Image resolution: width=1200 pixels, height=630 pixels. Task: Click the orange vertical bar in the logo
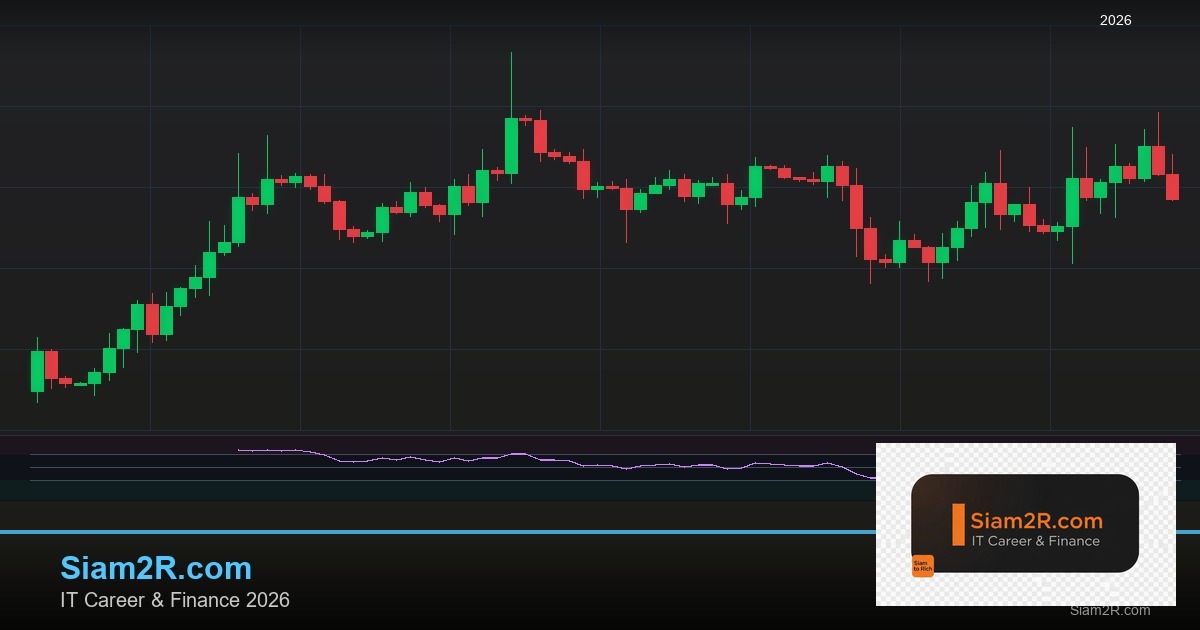[958, 525]
